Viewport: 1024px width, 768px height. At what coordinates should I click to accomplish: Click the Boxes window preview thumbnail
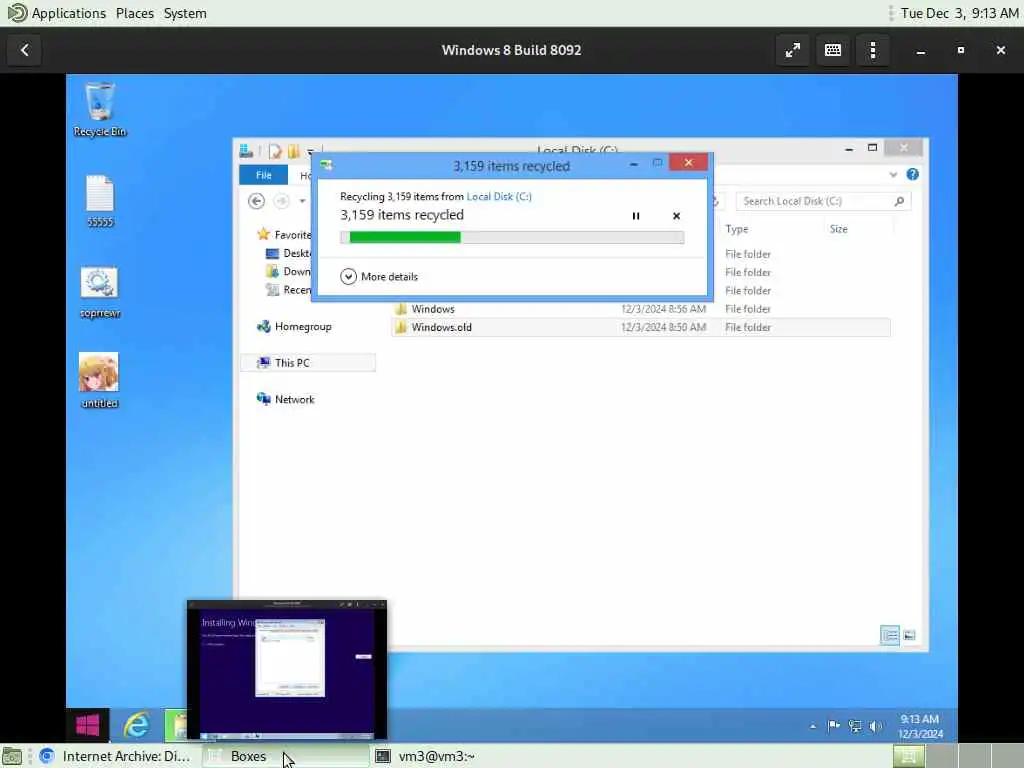click(x=287, y=670)
